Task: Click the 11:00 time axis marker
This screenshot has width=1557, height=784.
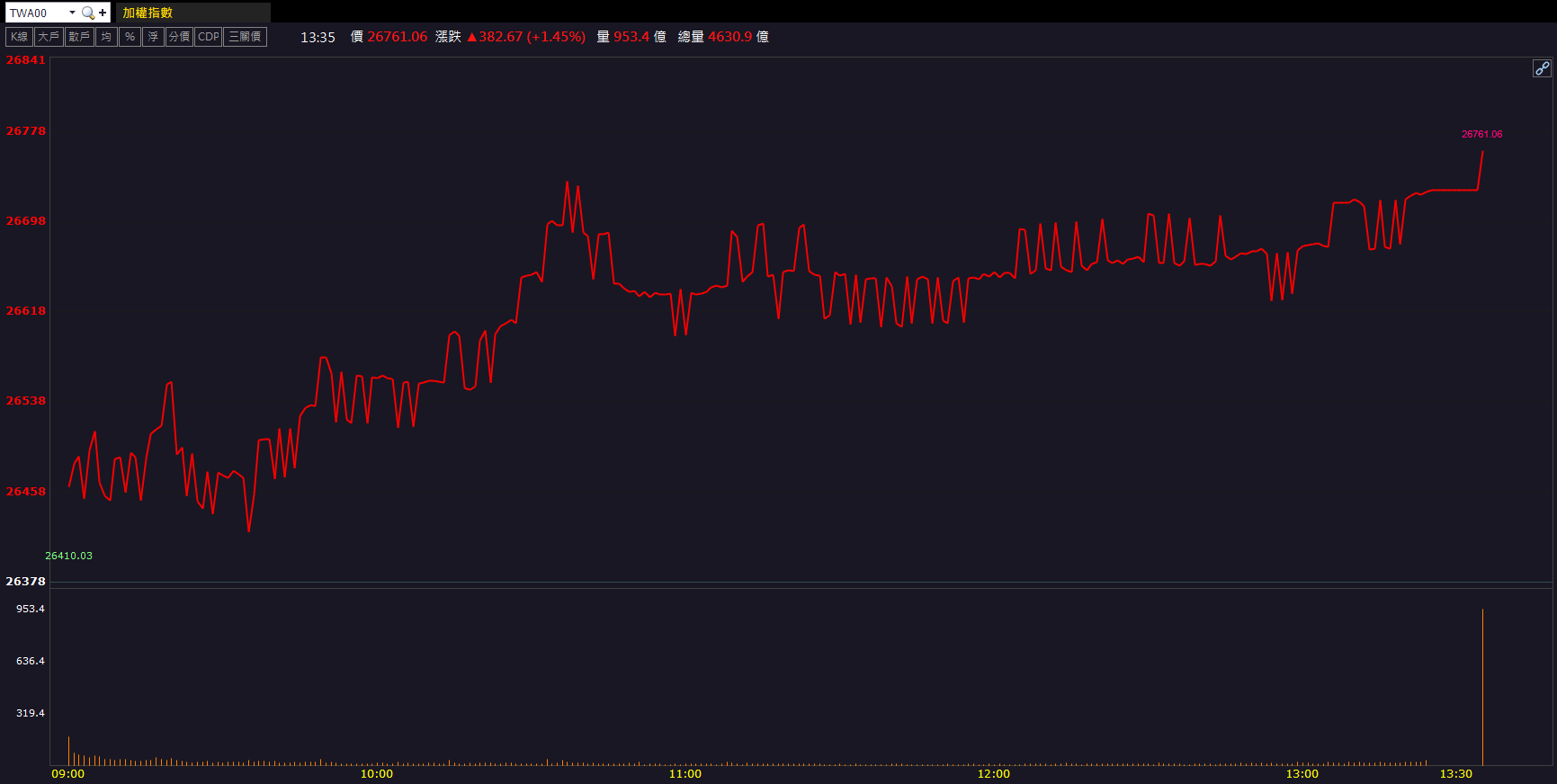Action: pos(685,774)
